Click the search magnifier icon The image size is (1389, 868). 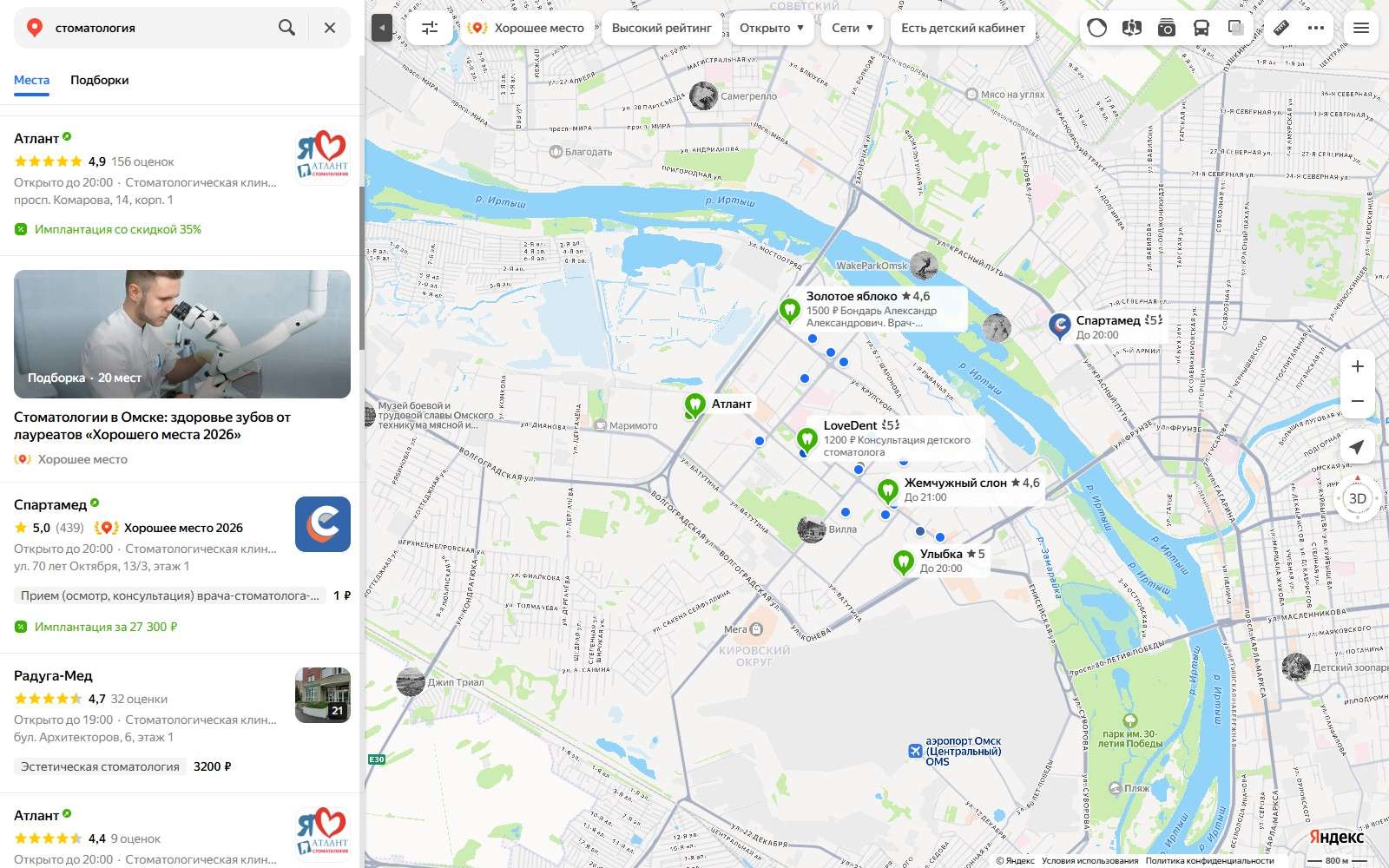coord(286,28)
